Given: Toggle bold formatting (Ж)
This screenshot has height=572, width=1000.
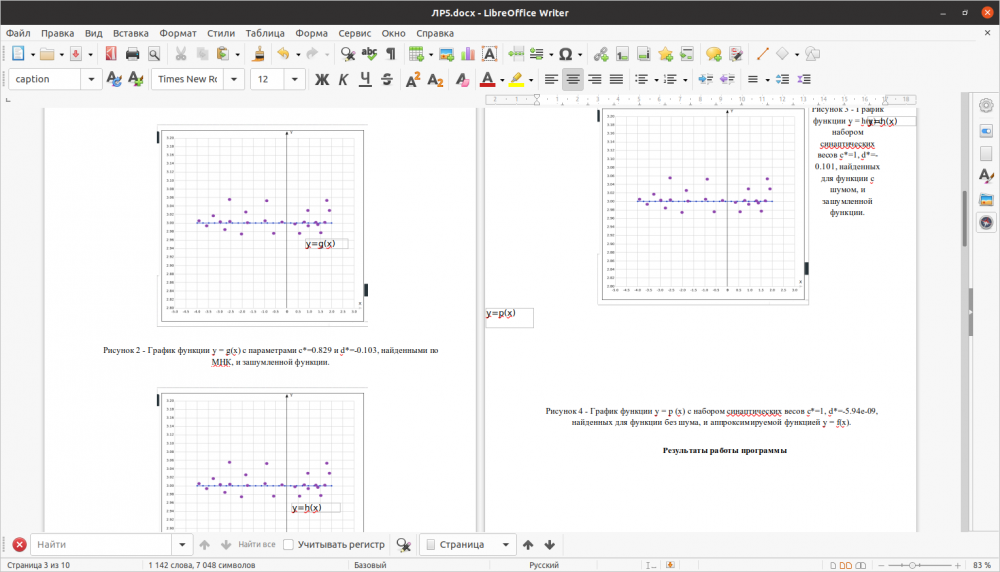Looking at the screenshot, I should coord(322,80).
